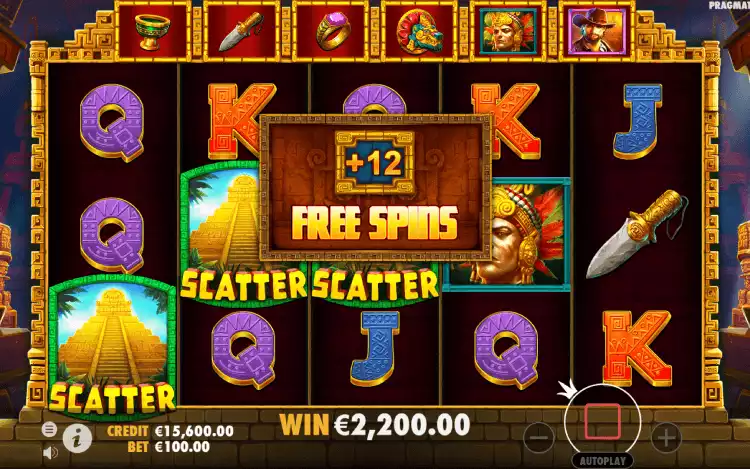
Task: Click the dagger symbol on fifth reel
Action: [x=637, y=234]
